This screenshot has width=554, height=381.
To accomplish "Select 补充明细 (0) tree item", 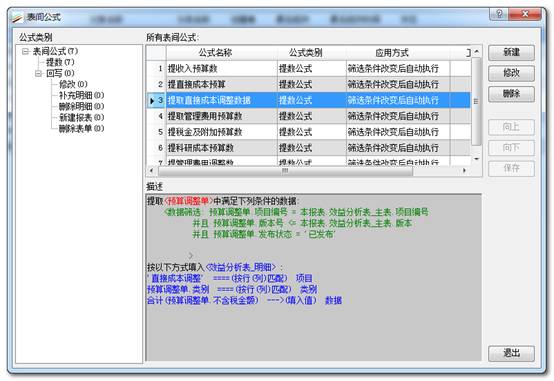I will 82,95.
